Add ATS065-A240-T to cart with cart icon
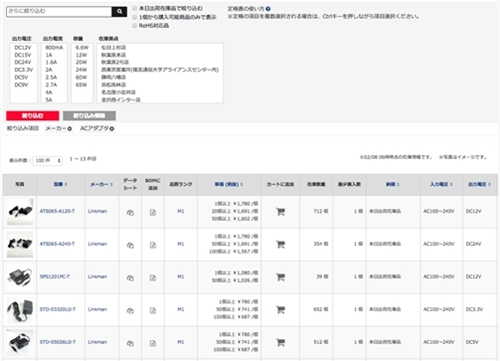 click(x=280, y=244)
